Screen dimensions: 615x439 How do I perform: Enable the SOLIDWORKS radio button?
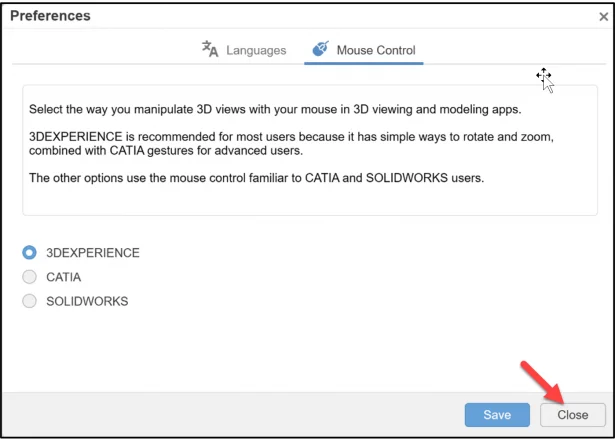(30, 301)
